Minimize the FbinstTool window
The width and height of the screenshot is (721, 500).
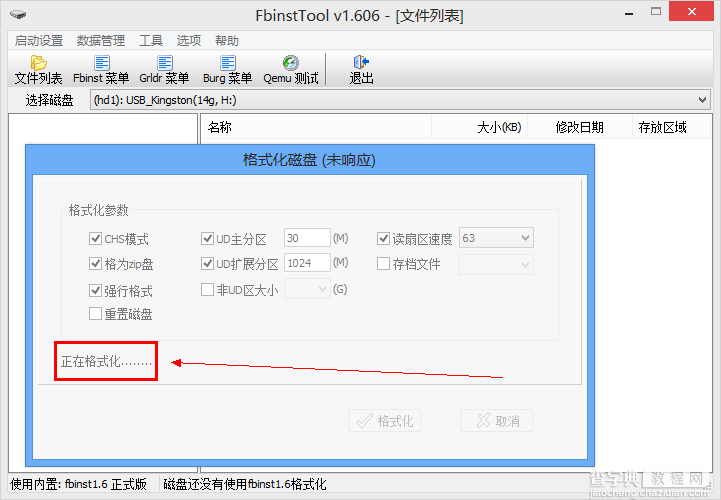coord(629,13)
